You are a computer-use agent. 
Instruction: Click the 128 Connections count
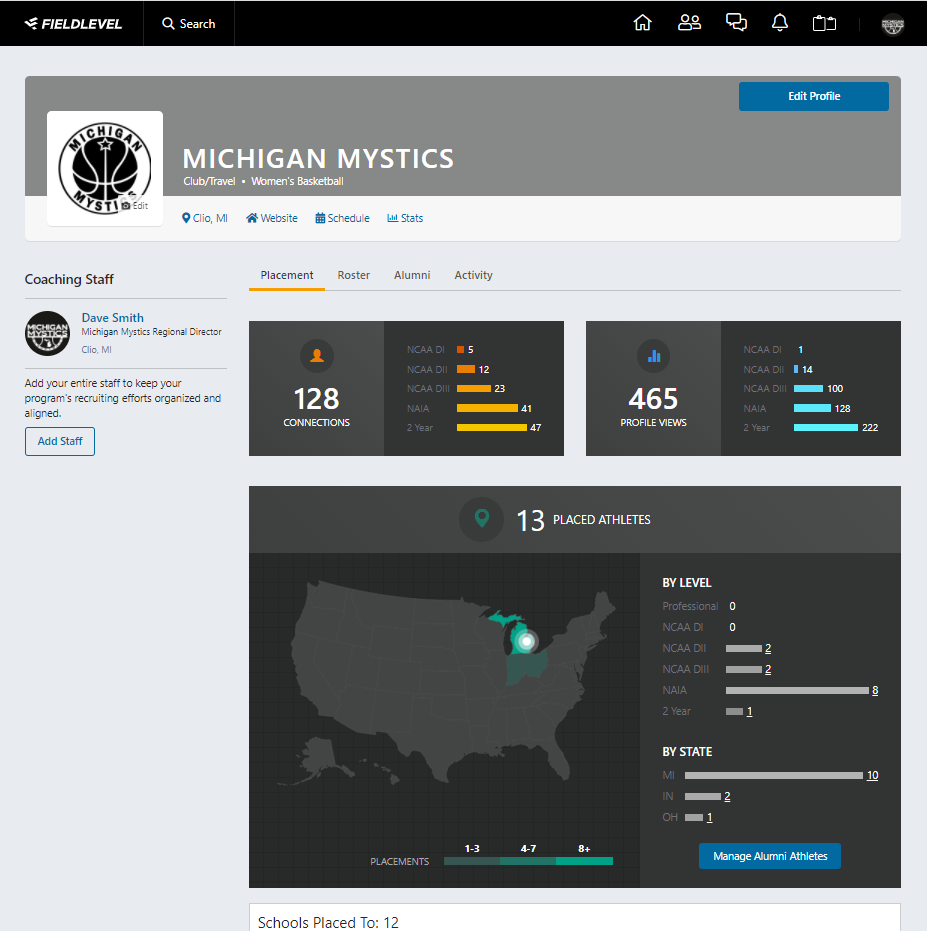[x=317, y=399]
